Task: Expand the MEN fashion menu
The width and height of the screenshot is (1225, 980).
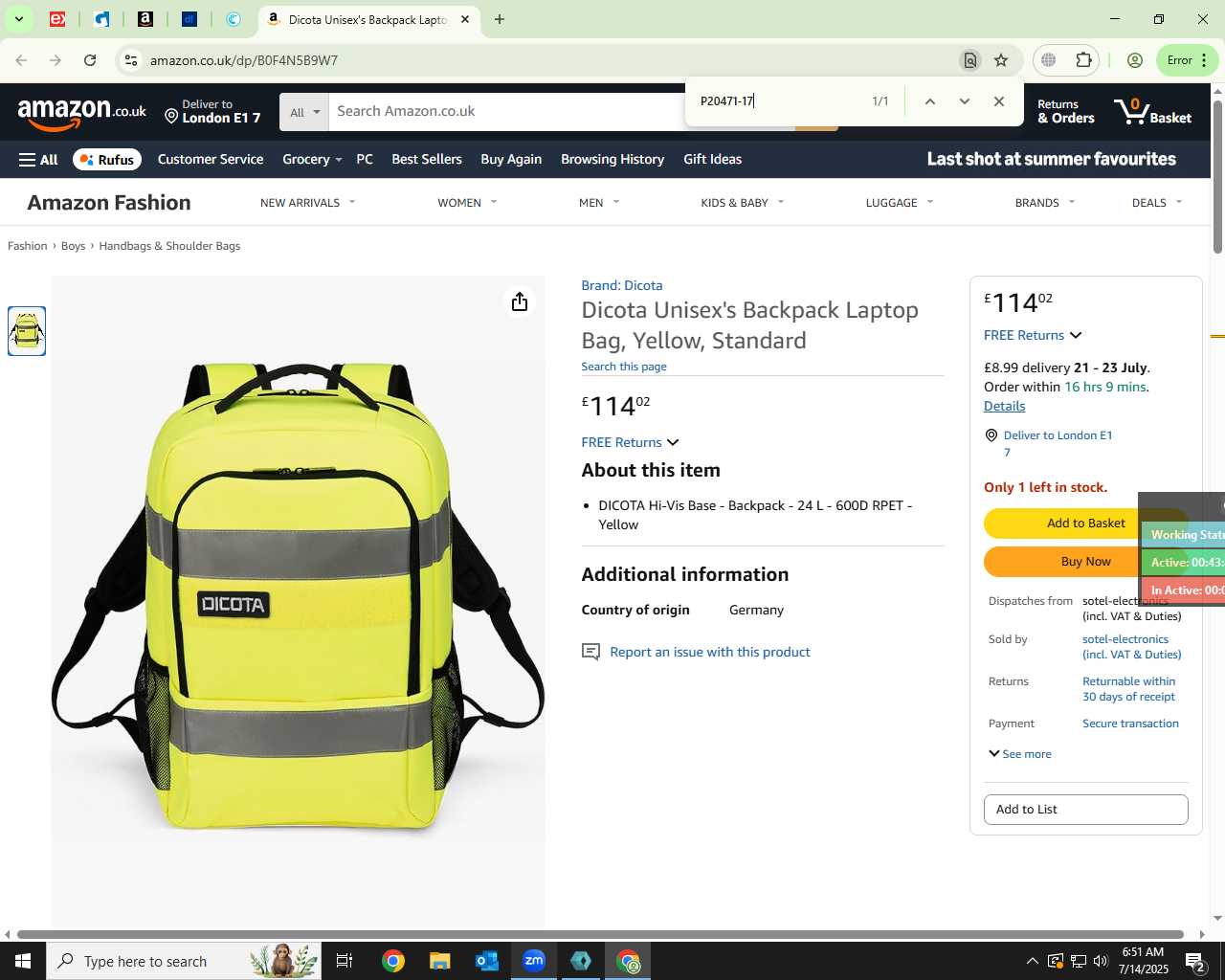Action: click(599, 203)
